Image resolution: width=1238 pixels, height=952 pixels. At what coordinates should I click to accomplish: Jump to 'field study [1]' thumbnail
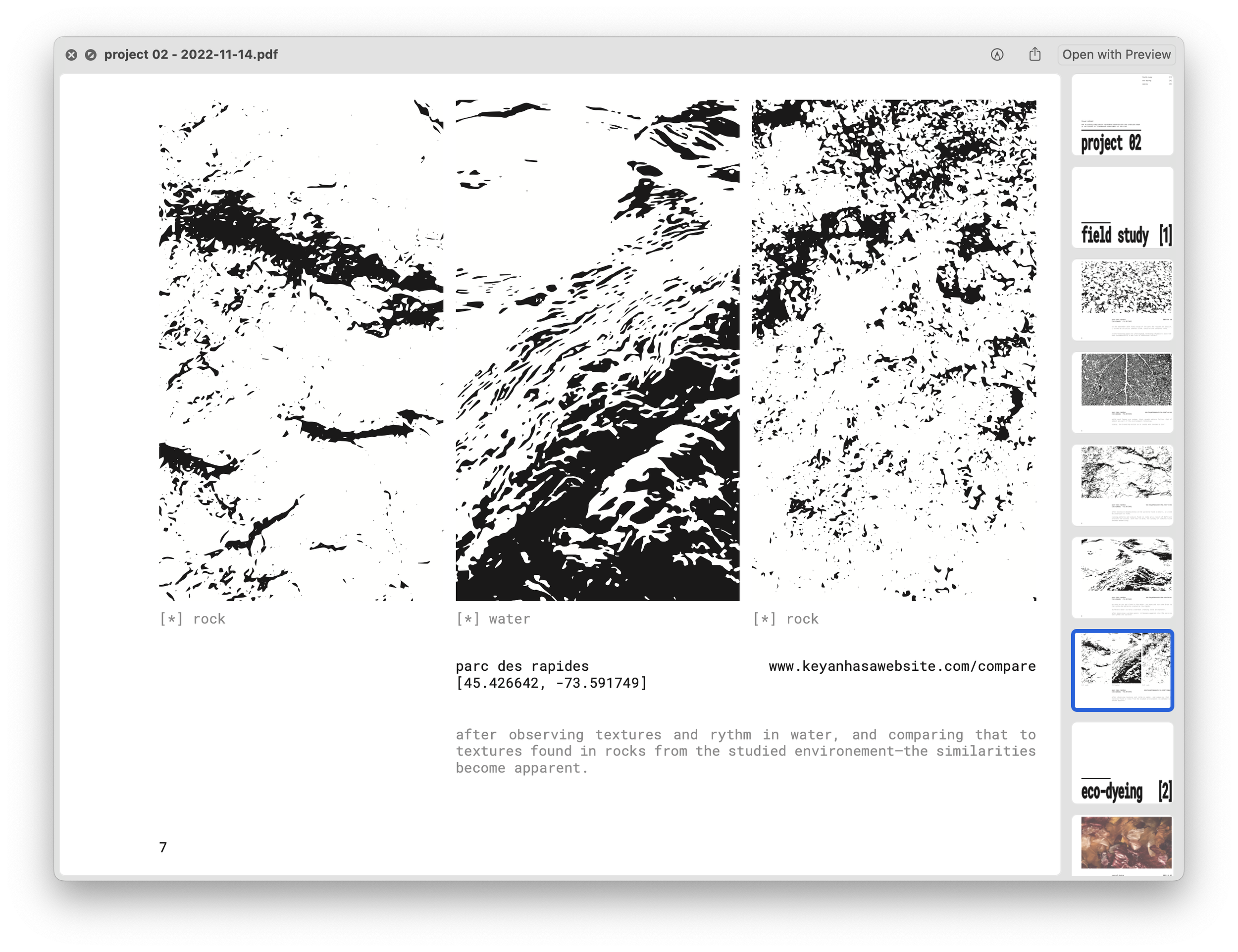coord(1122,207)
